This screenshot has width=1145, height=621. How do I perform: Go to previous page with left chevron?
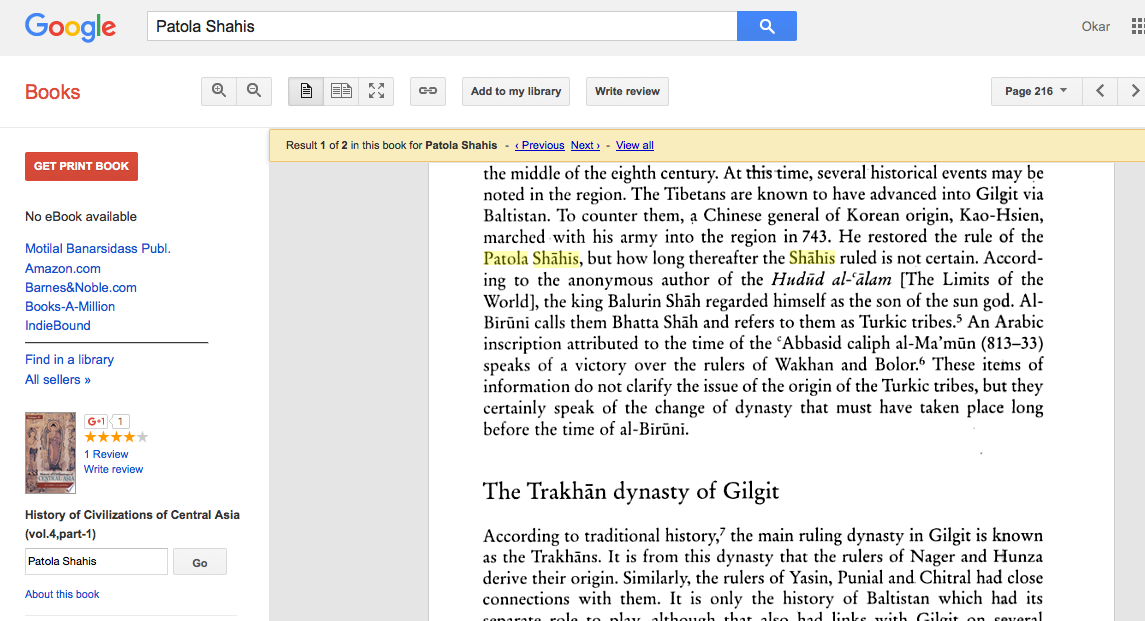click(x=1100, y=90)
